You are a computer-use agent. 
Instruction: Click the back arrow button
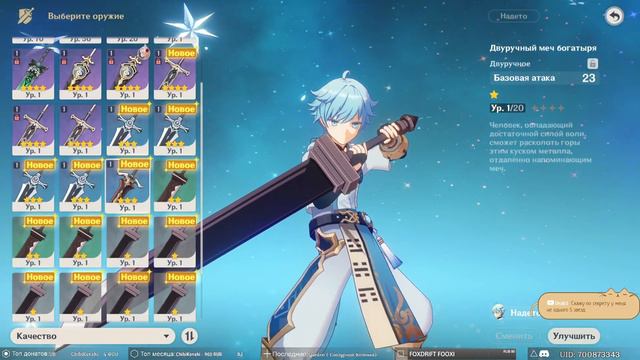pyautogui.click(x=614, y=16)
